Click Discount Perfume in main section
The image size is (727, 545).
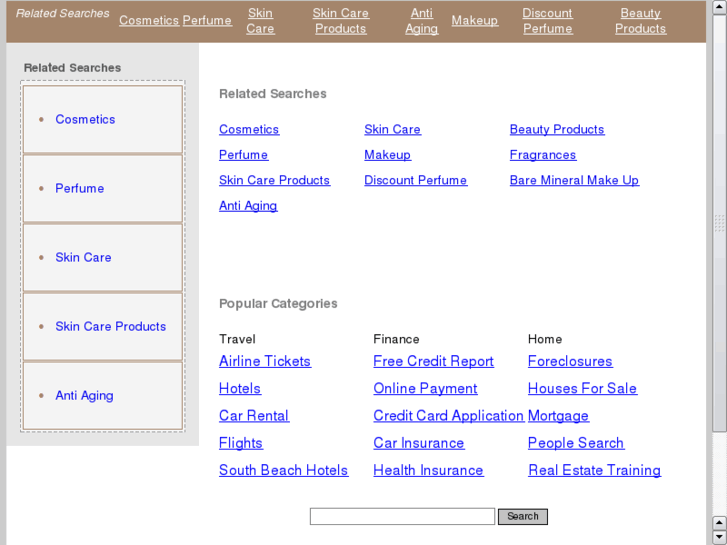415,180
